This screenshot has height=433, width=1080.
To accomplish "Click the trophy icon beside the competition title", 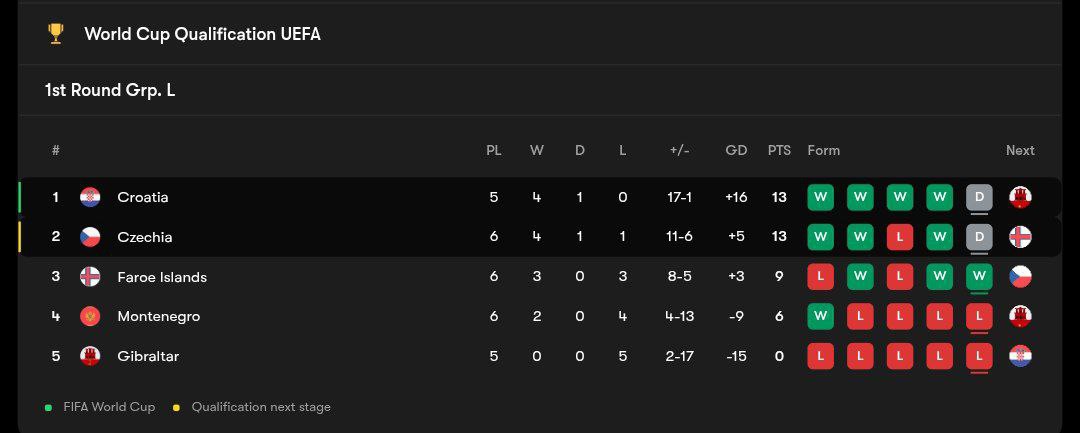I will click(x=56, y=34).
